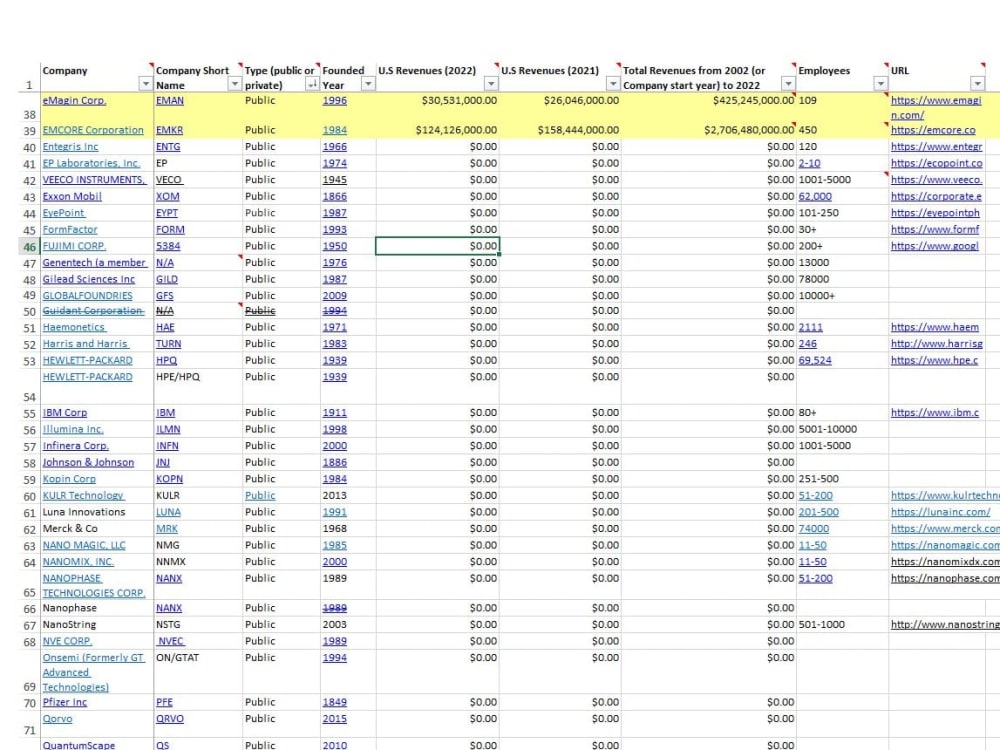Click the Pfizer Inc company link
The width and height of the screenshot is (1000, 750).
64,702
